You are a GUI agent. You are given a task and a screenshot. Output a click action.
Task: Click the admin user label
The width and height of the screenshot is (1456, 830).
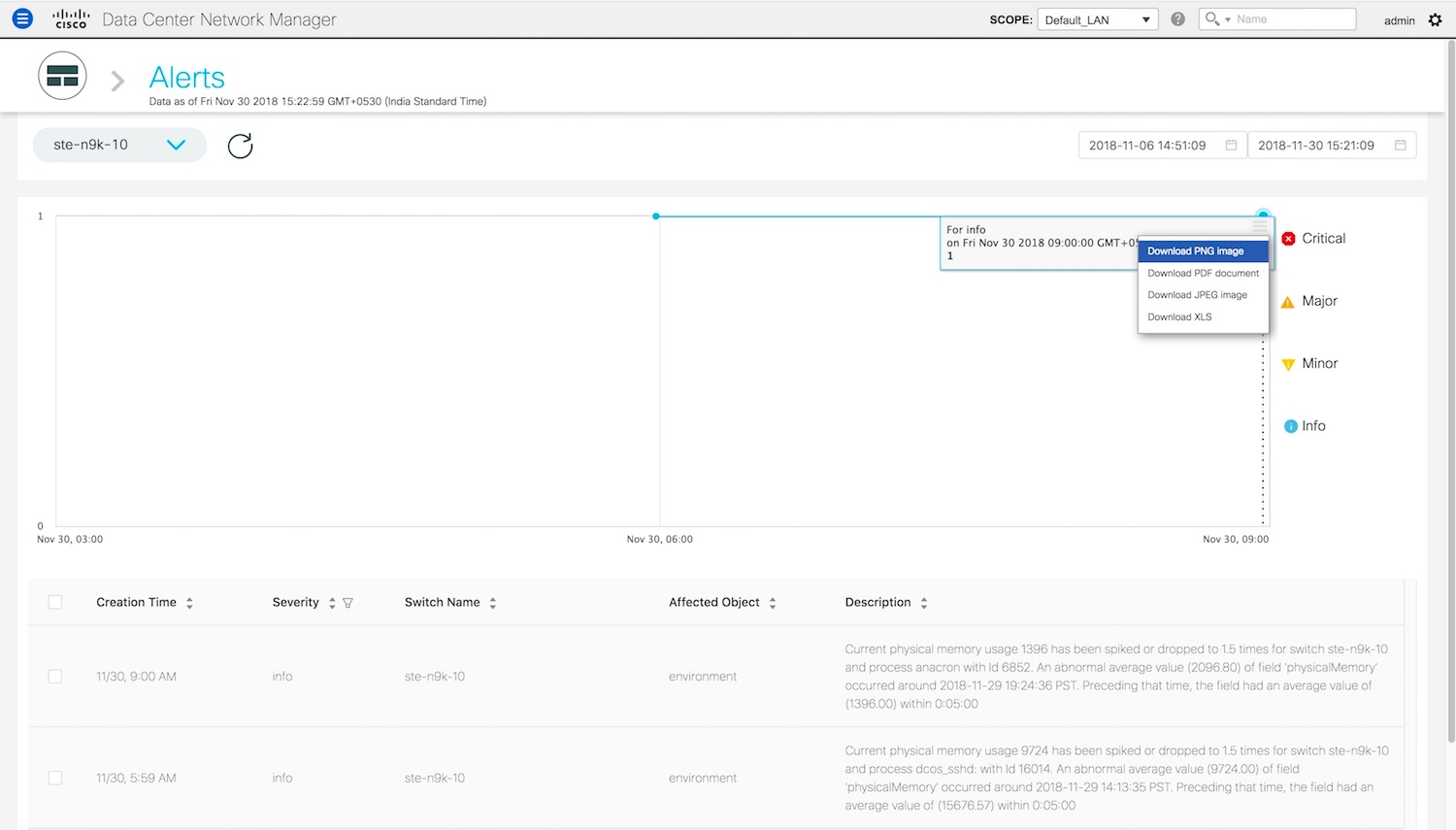[1399, 20]
